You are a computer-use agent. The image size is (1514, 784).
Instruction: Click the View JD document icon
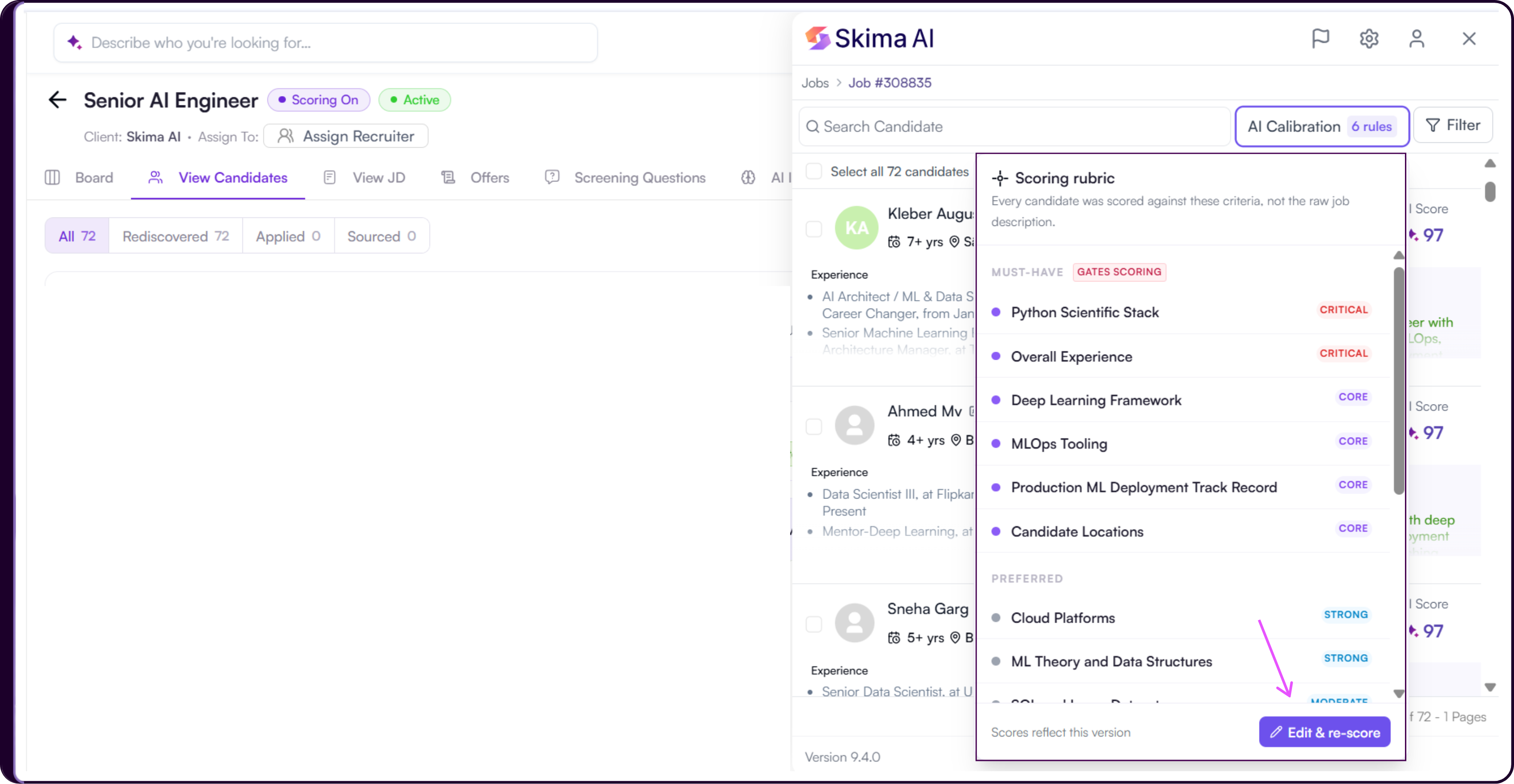330,177
